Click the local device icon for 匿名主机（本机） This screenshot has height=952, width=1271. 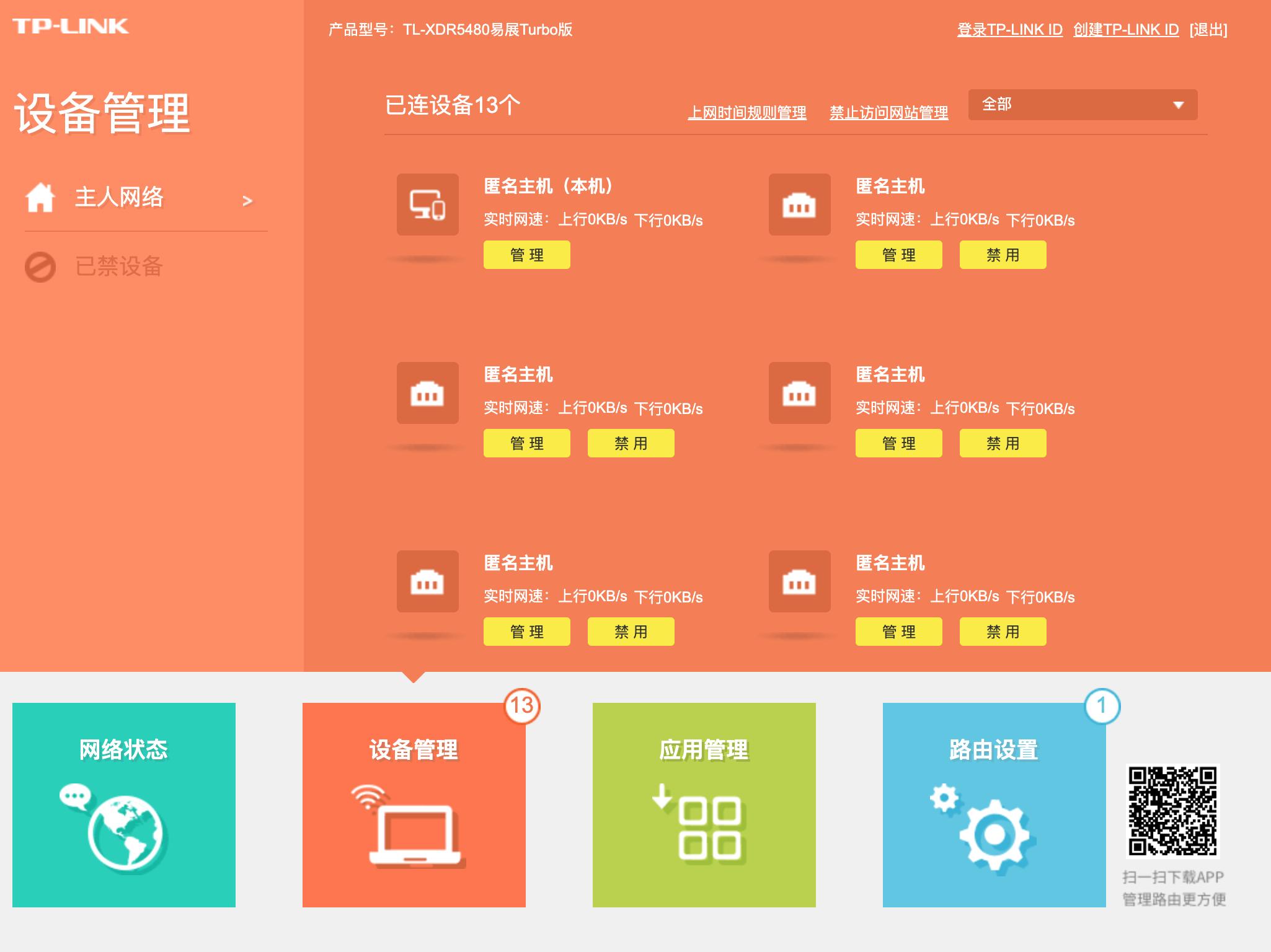[x=427, y=205]
